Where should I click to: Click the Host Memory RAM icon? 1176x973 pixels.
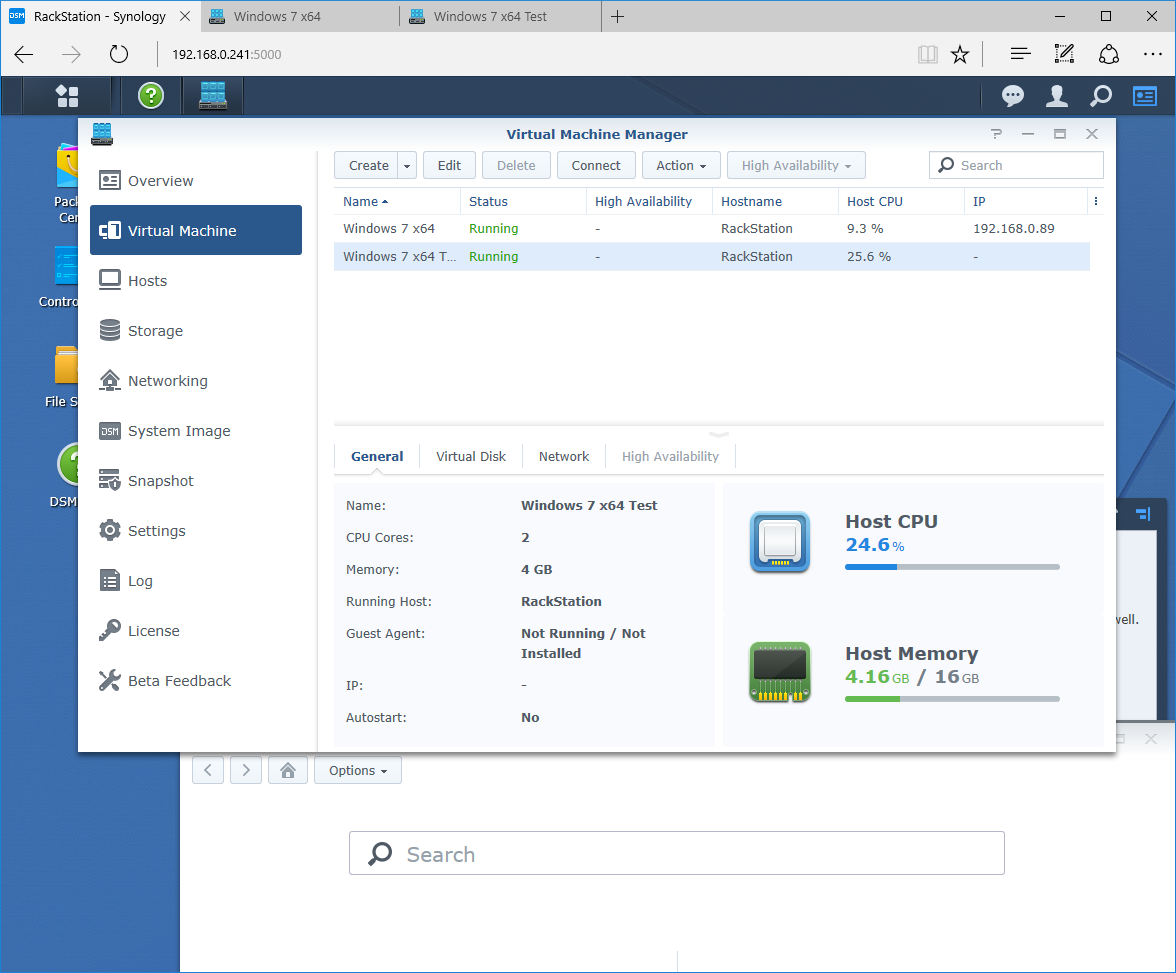pyautogui.click(x=780, y=672)
